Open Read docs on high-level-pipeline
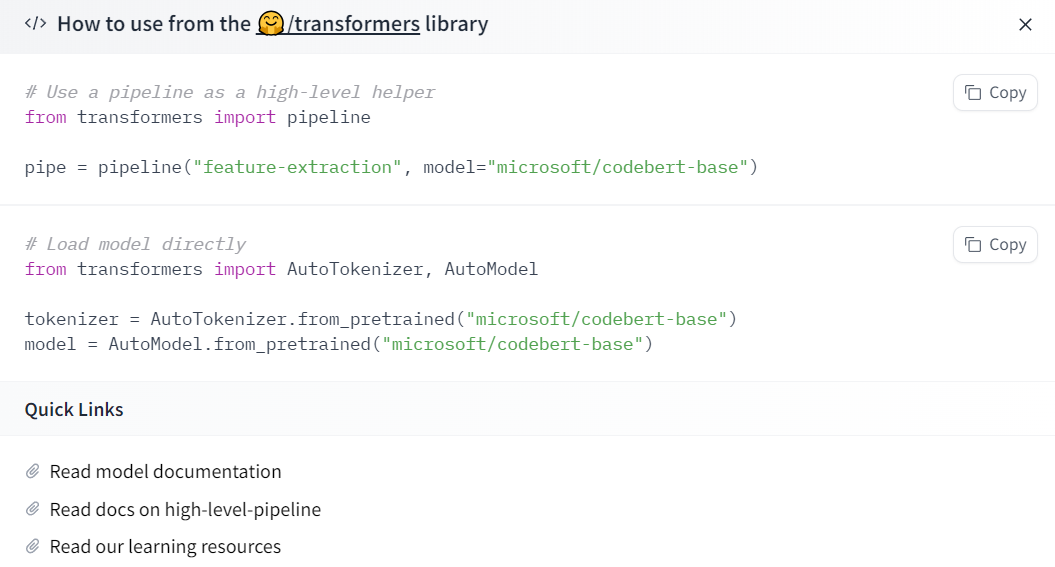Image resolution: width=1055 pixels, height=567 pixels. (x=185, y=509)
